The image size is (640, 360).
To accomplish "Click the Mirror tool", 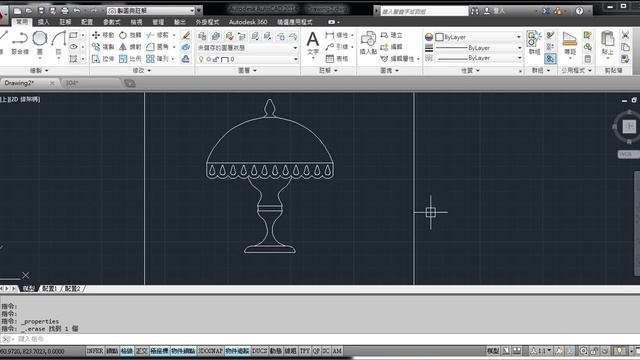I will [130, 47].
